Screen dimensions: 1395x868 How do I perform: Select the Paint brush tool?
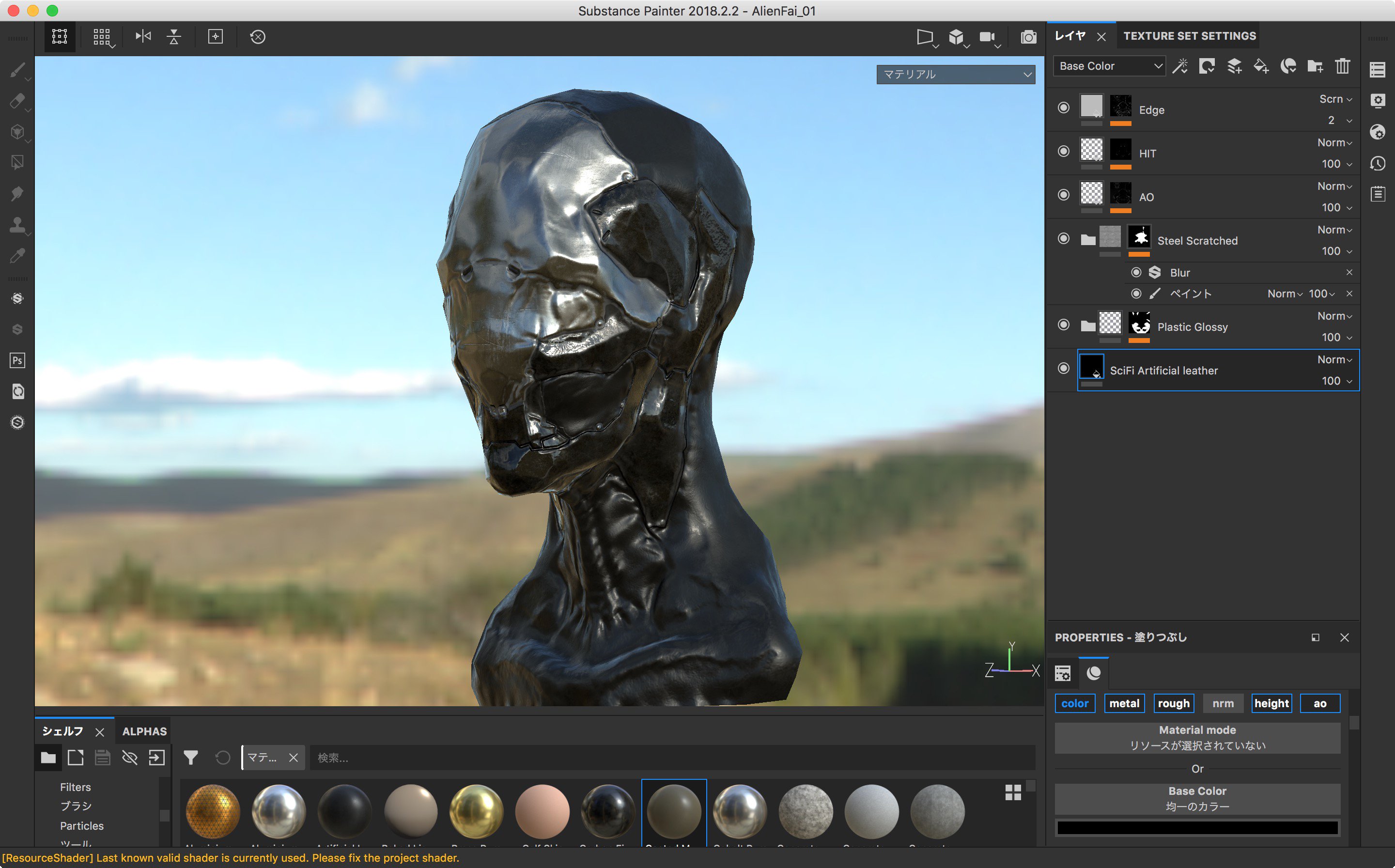coord(17,69)
